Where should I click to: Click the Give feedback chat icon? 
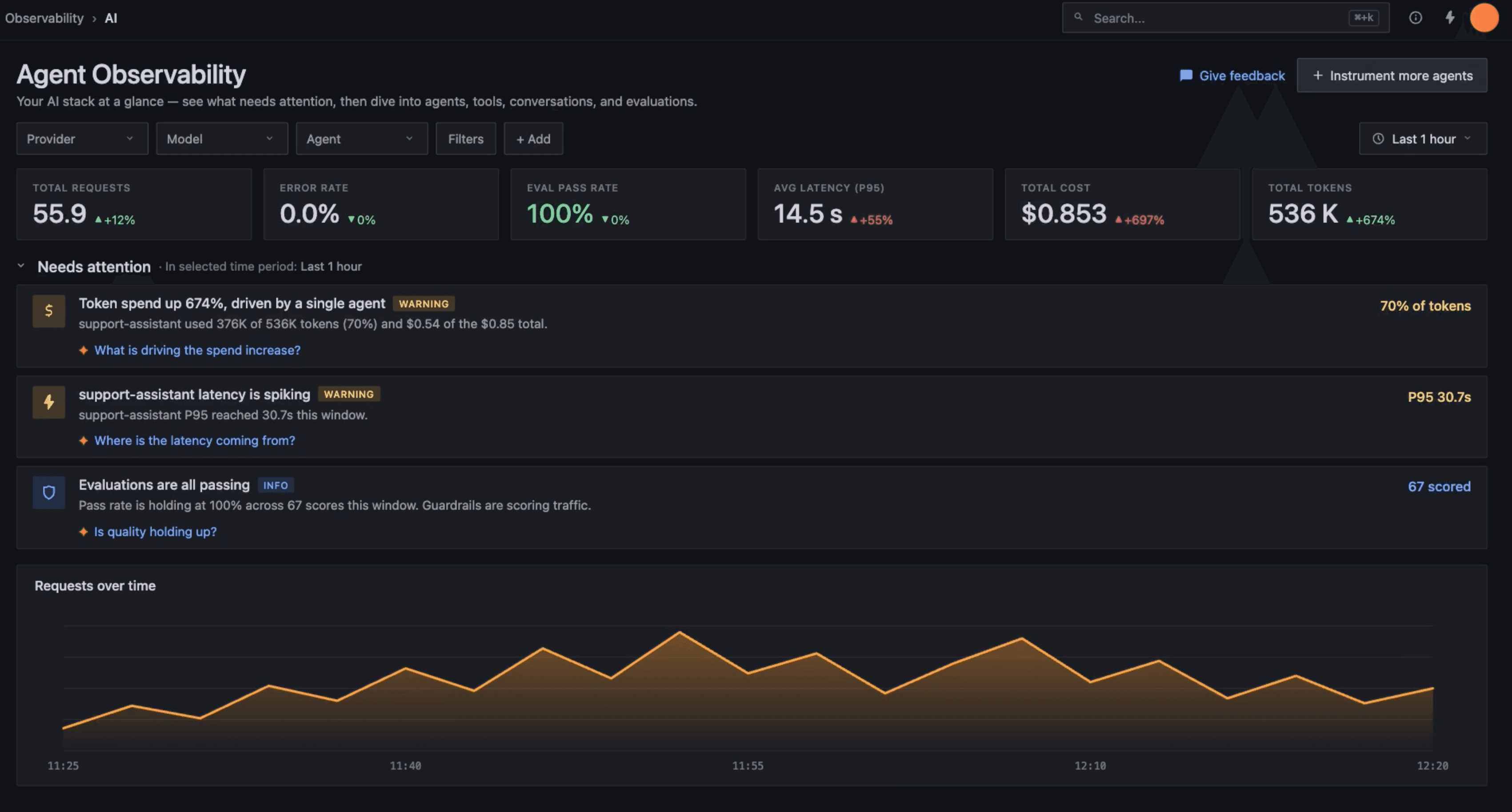1186,76
